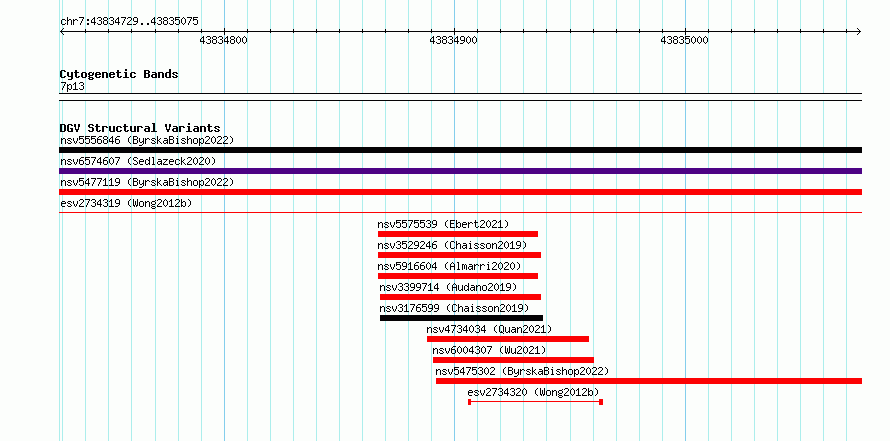Select the red bar of nsv4734034
The image size is (890, 441).
(x=508, y=339)
